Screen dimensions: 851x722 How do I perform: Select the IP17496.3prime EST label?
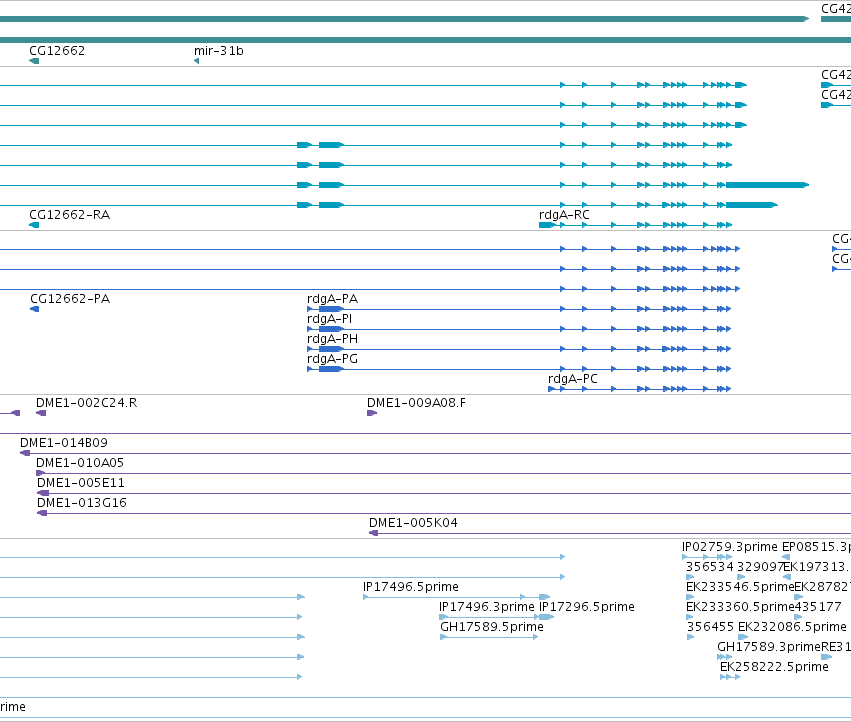click(487, 607)
